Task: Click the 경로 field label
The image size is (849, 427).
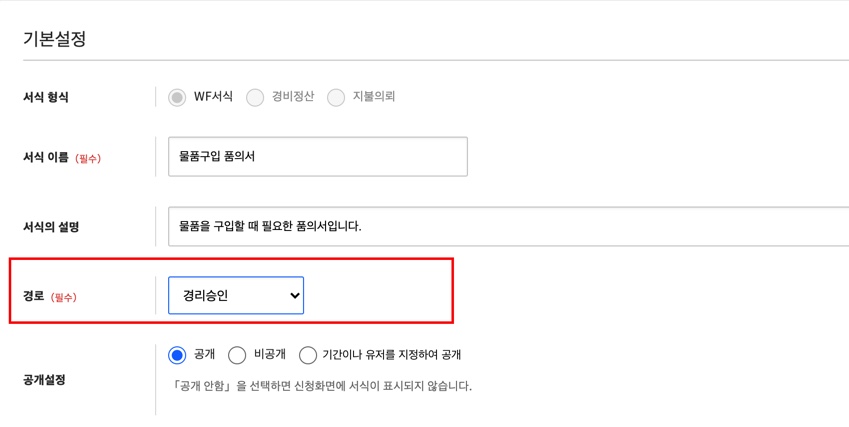Action: point(34,296)
